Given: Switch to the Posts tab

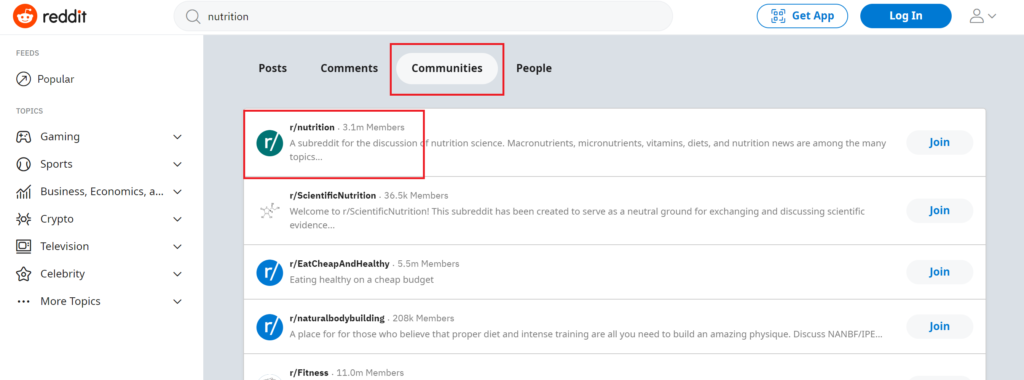Looking at the screenshot, I should point(272,68).
